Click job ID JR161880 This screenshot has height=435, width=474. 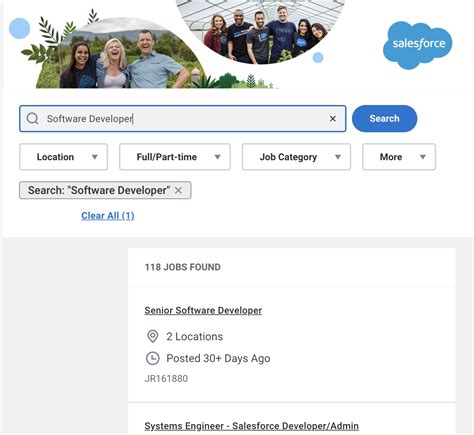[x=166, y=379]
